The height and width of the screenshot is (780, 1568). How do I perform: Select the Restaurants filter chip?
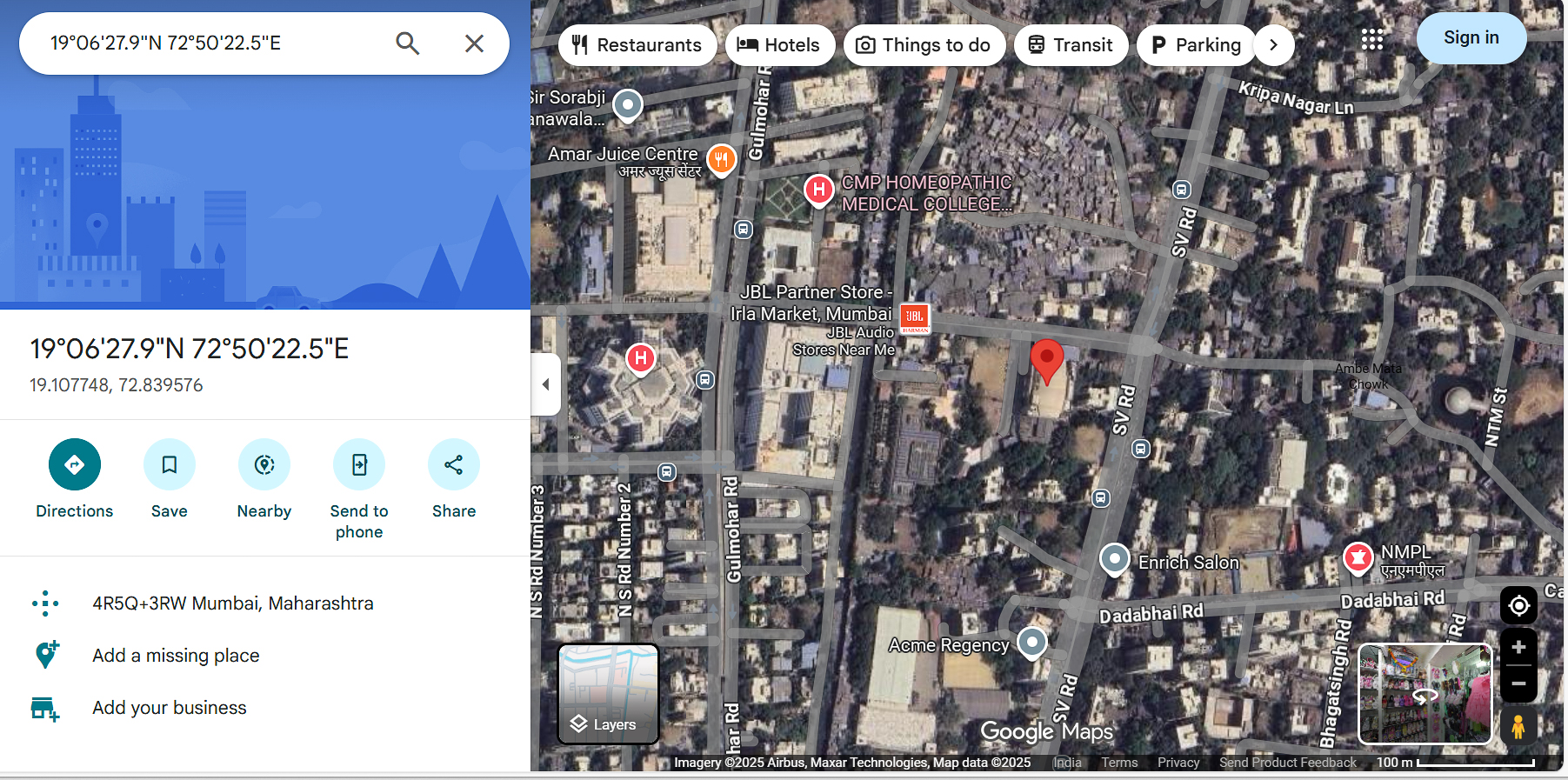[637, 45]
